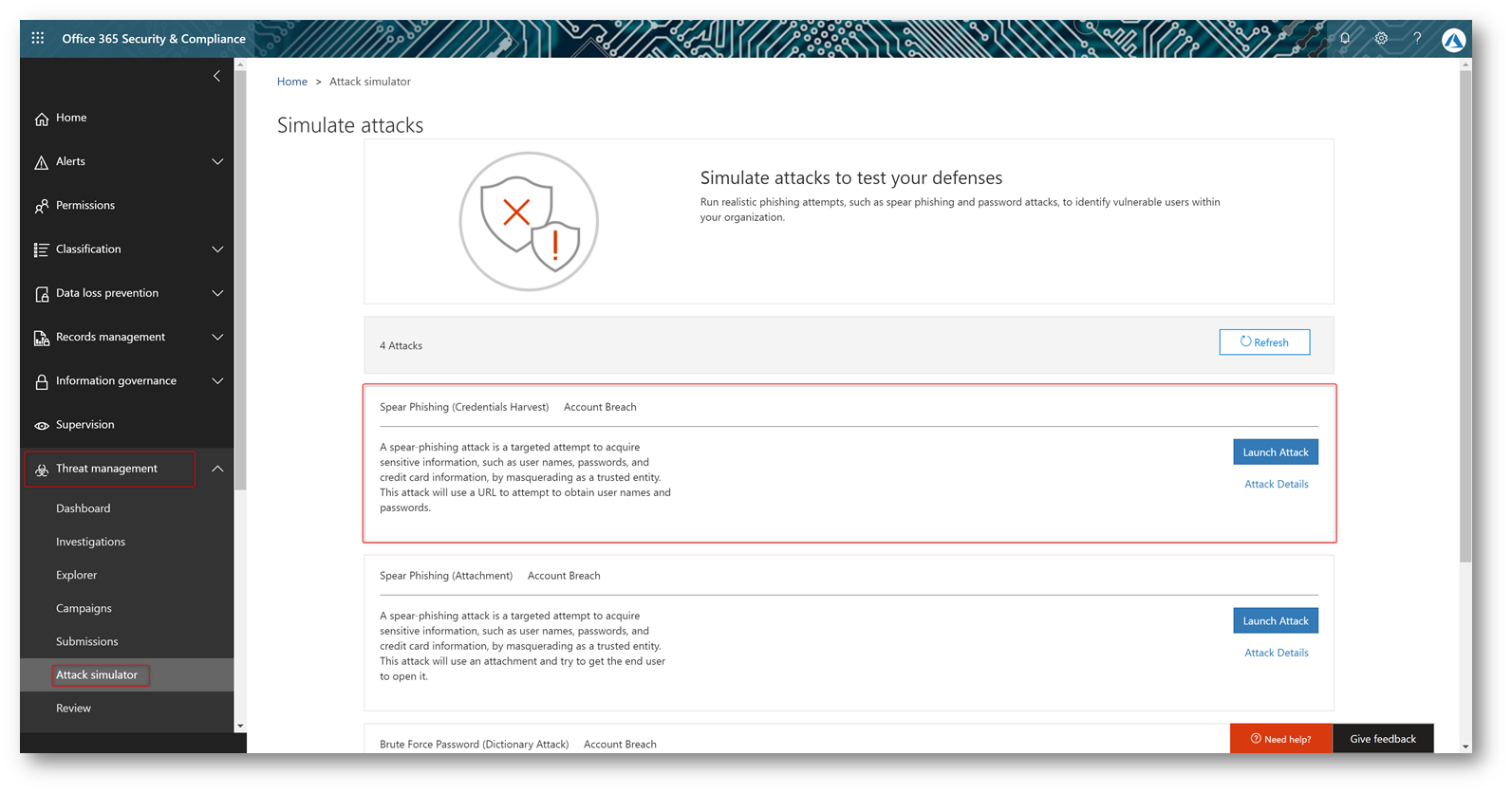Collapse the navigation pane arrow
Screen dimensions: 1512x793
(216, 76)
